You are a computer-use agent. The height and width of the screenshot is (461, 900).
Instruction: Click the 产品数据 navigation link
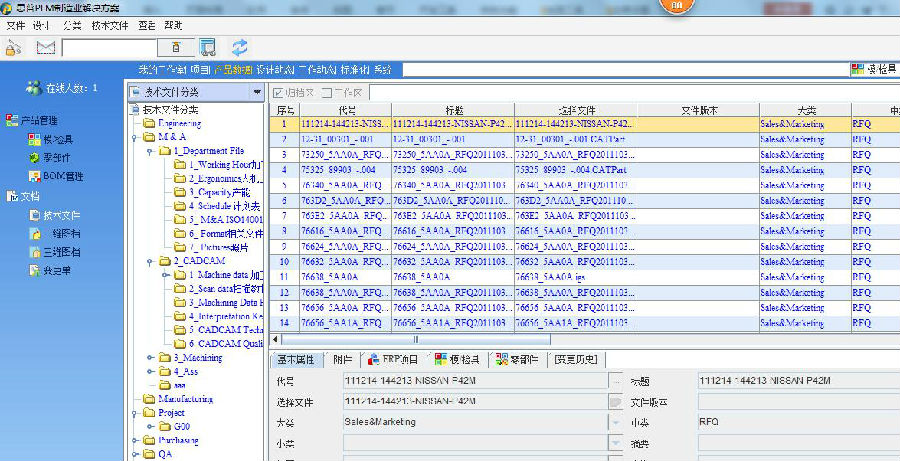[234, 69]
